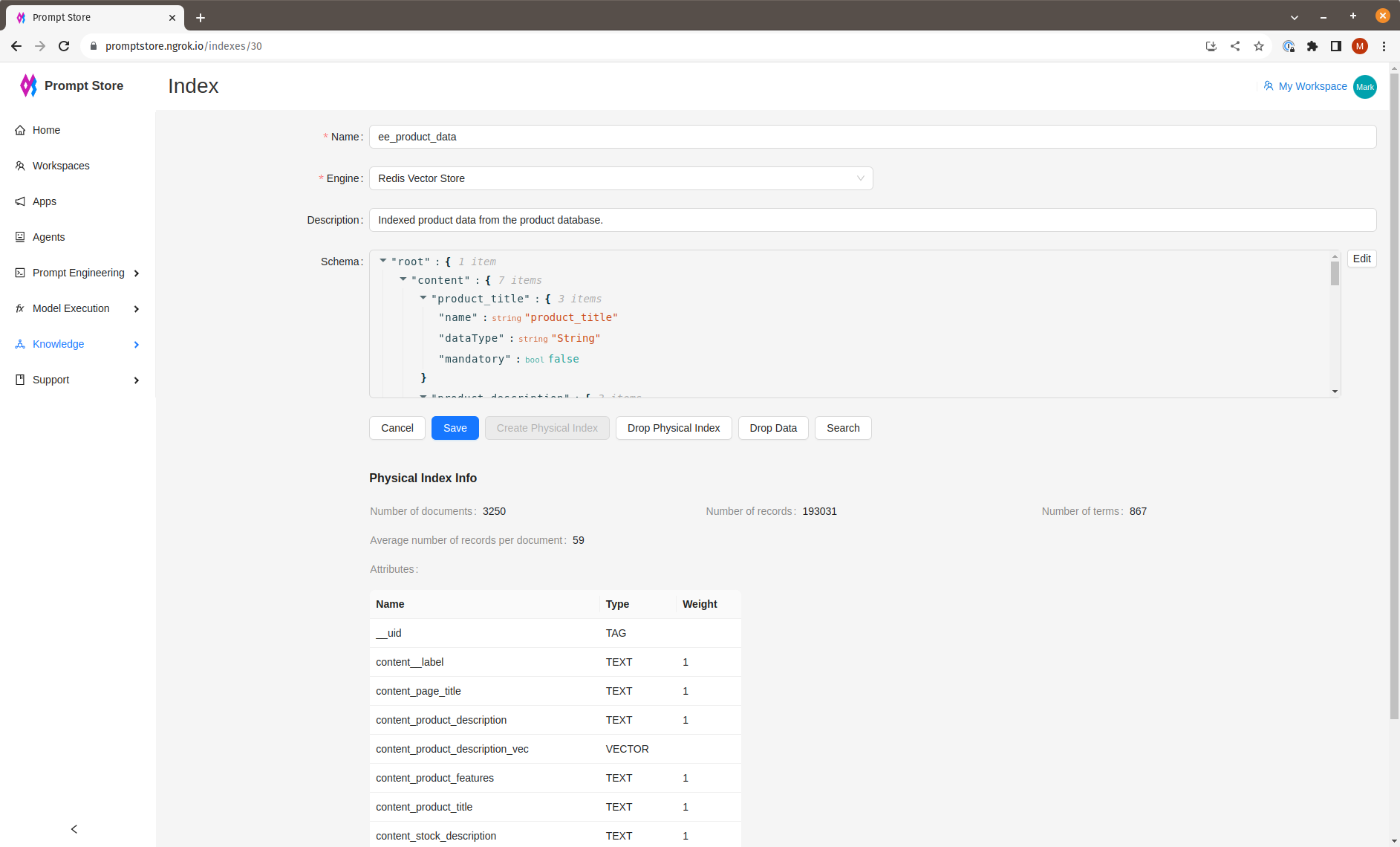1400x847 pixels.
Task: Open the browser extensions puzzle icon
Action: 1312,46
